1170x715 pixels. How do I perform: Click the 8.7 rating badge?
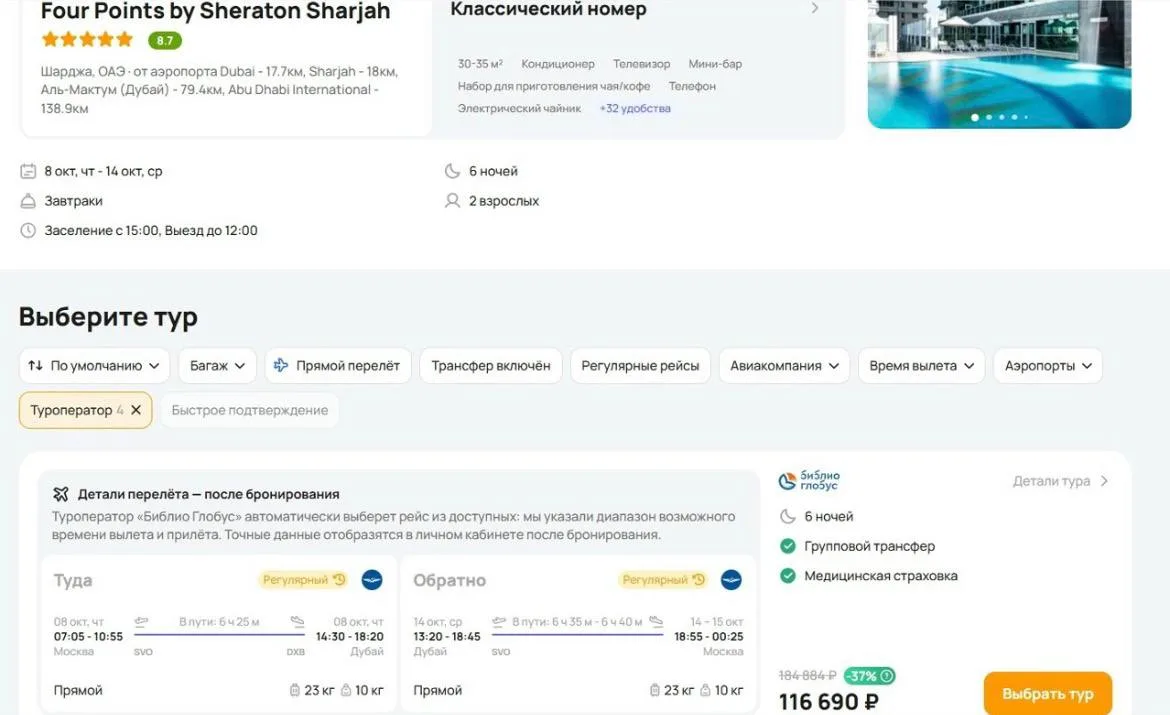point(165,40)
